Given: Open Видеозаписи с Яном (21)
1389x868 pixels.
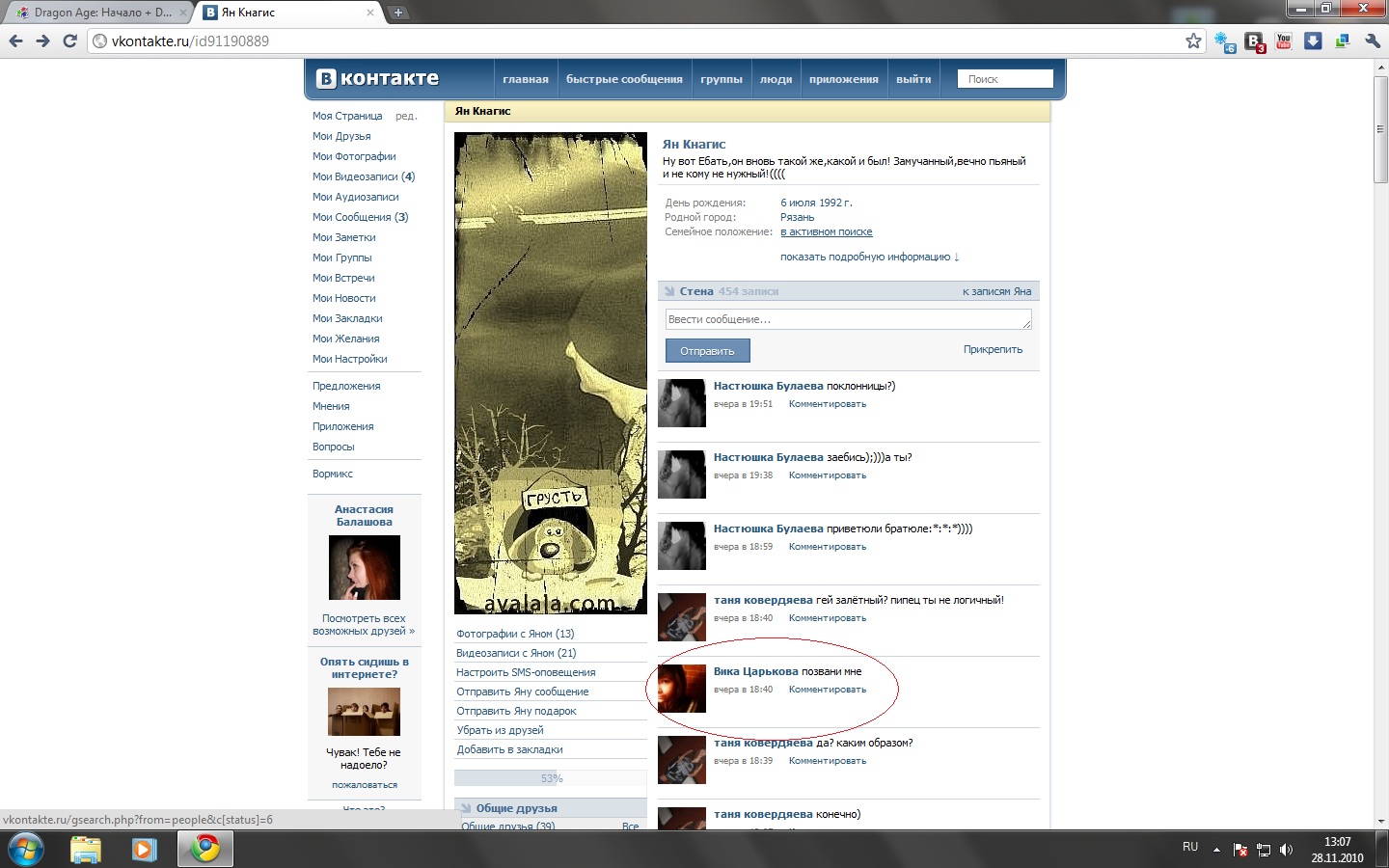Looking at the screenshot, I should (x=516, y=653).
